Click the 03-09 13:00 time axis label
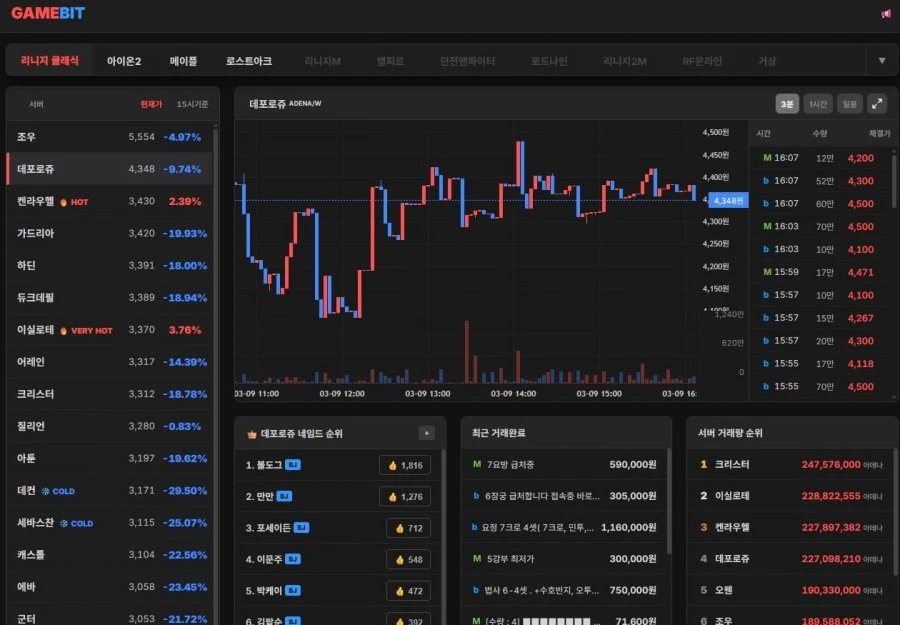900x625 pixels. pyautogui.click(x=428, y=394)
